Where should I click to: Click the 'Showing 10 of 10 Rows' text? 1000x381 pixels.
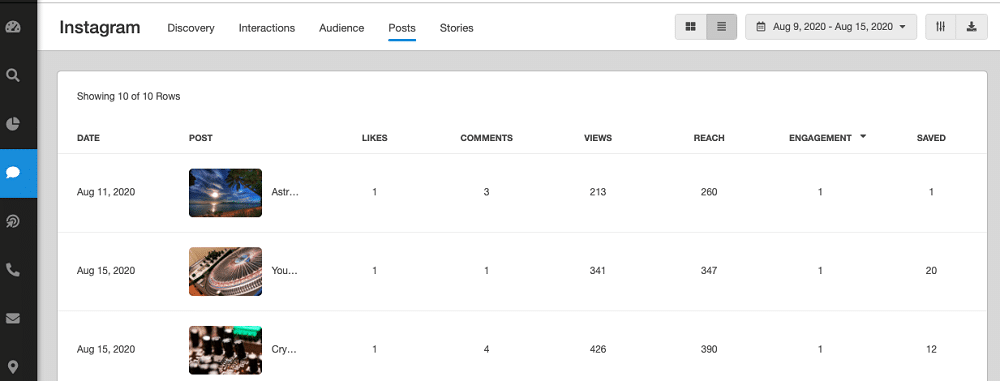[129, 97]
